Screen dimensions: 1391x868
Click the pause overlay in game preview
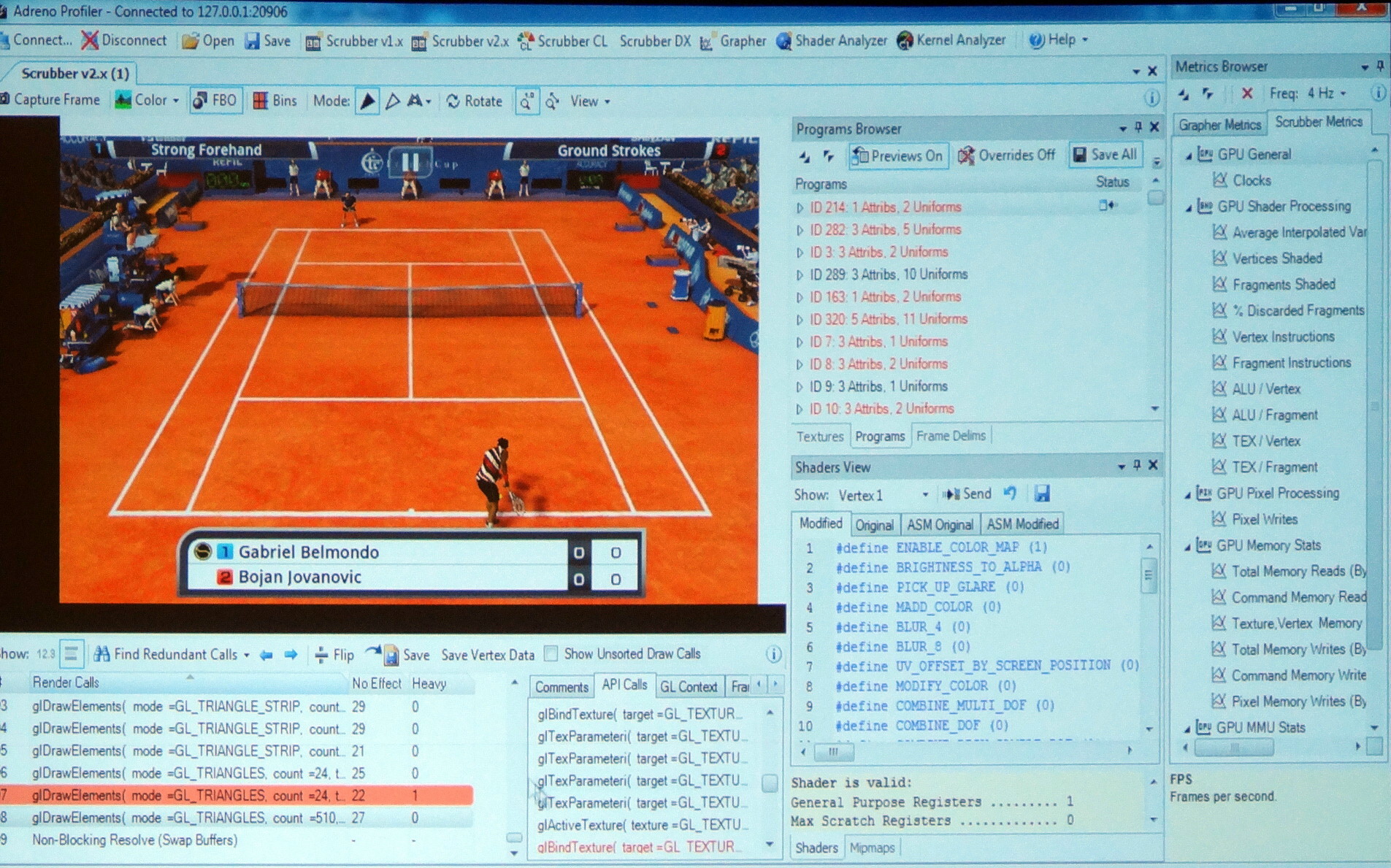[x=410, y=161]
